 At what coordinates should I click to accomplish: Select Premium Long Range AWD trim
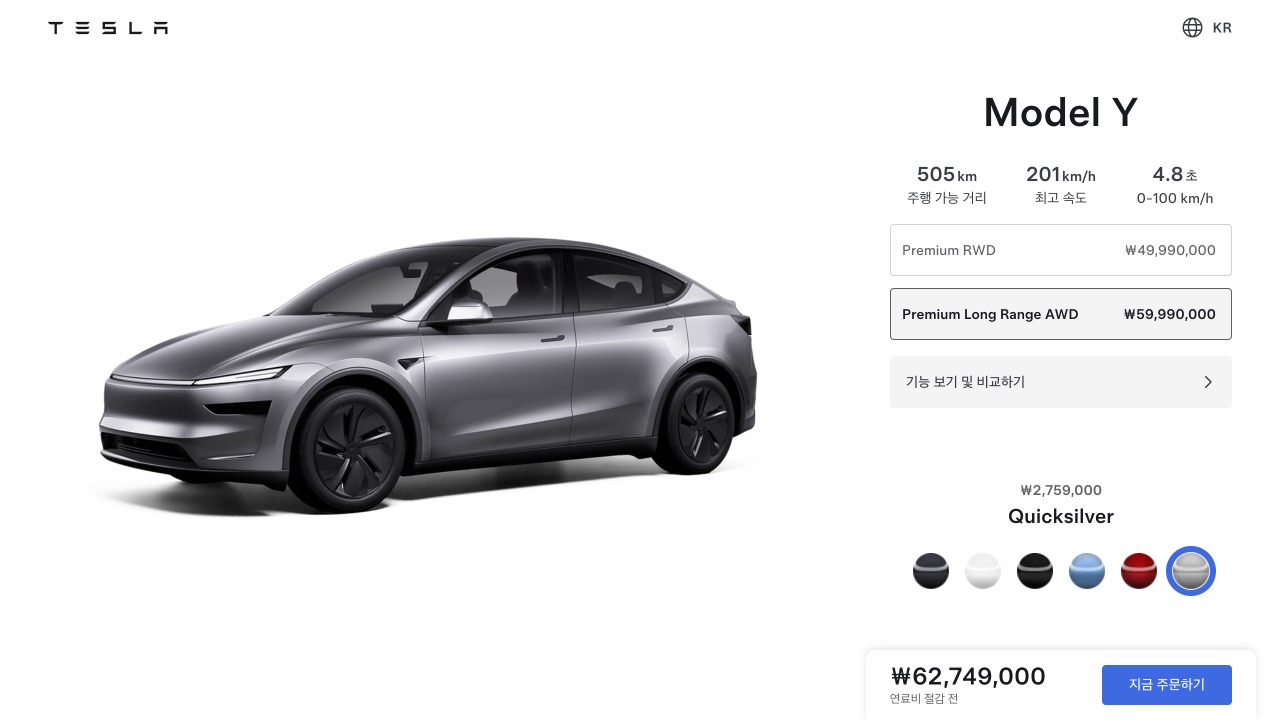(1060, 314)
